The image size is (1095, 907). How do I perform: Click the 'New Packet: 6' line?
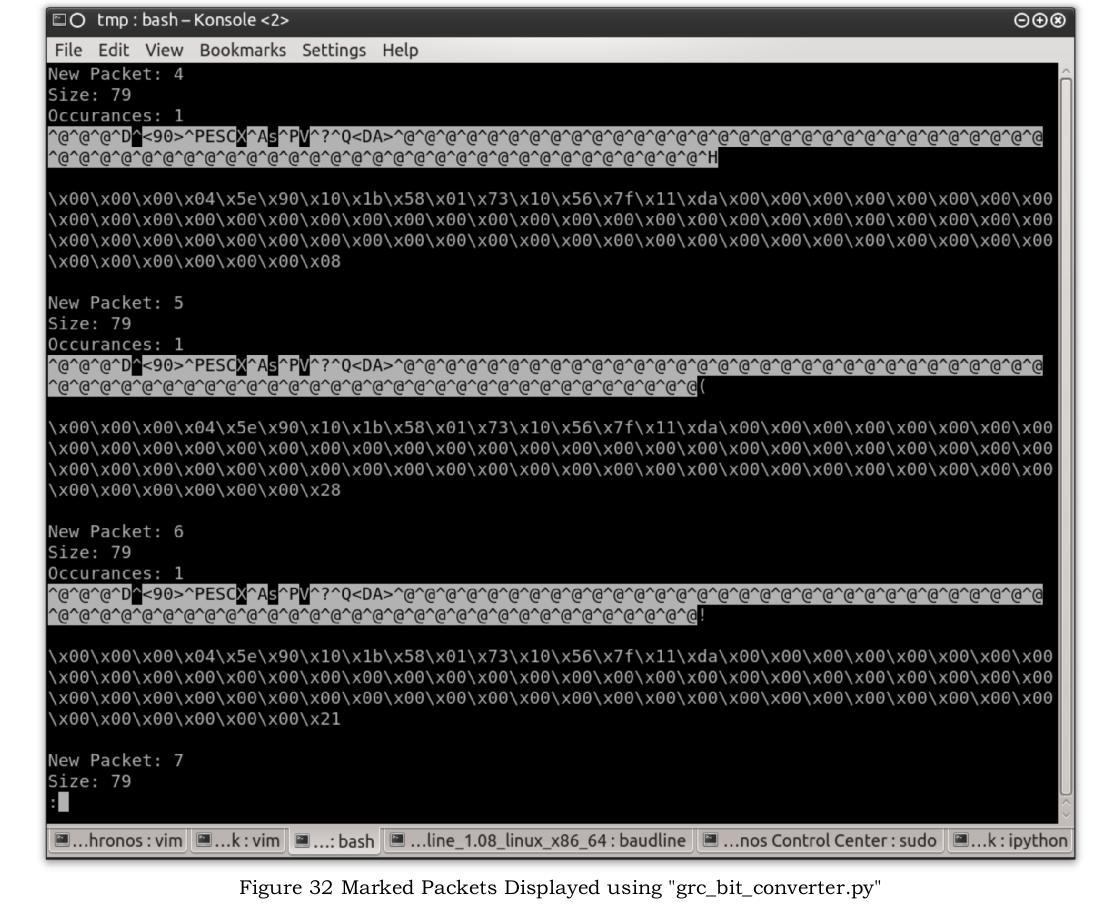click(x=115, y=532)
